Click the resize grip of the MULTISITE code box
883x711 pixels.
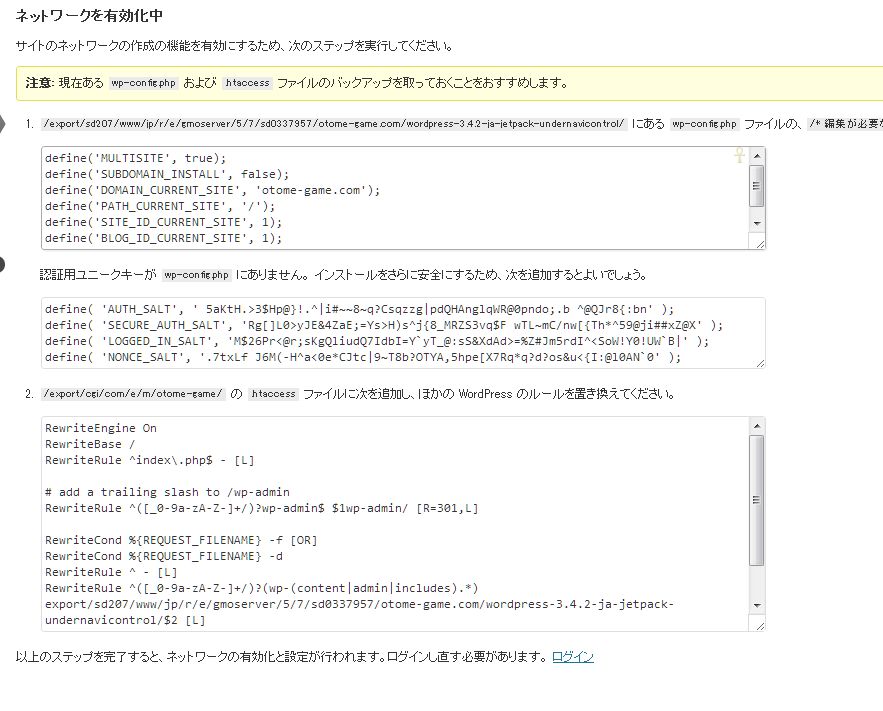click(760, 244)
